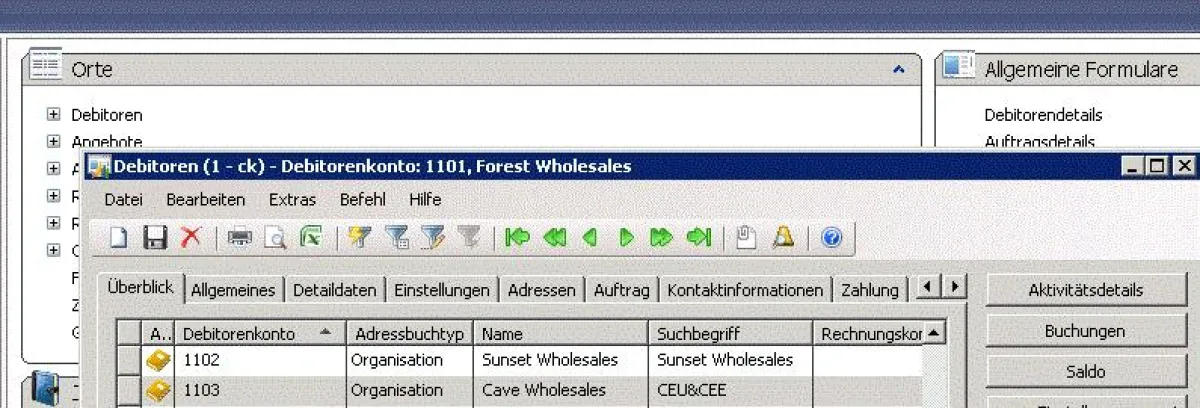
Task: Click the Document handling paperclip icon
Action: pos(746,237)
